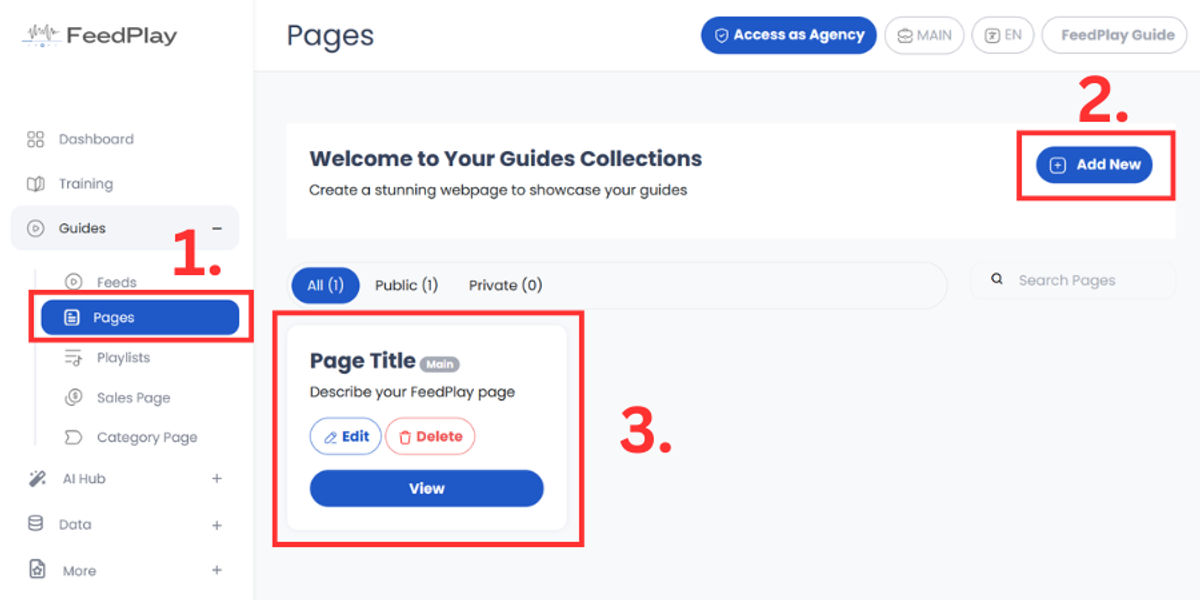Click the Playlists icon in sidebar
Image resolution: width=1200 pixels, height=600 pixels.
(x=73, y=357)
